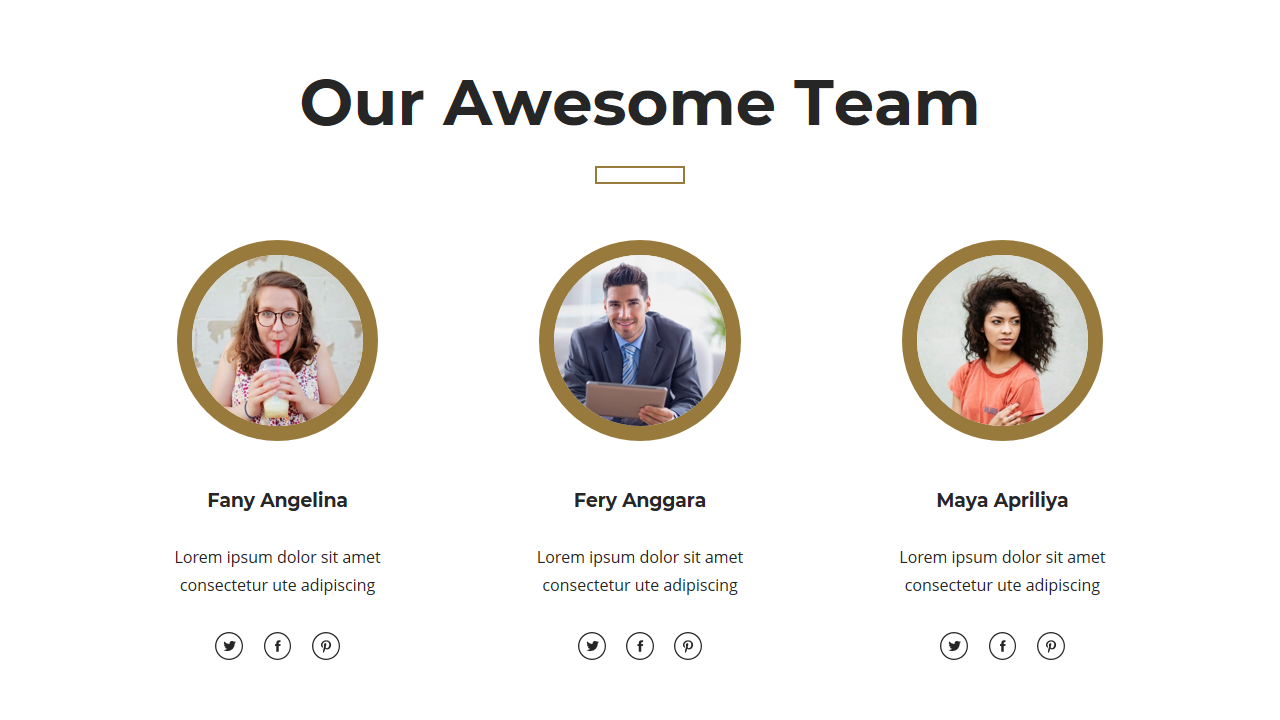Open Maya Apriliya's Facebook icon
1280x720 pixels.
(x=1002, y=646)
